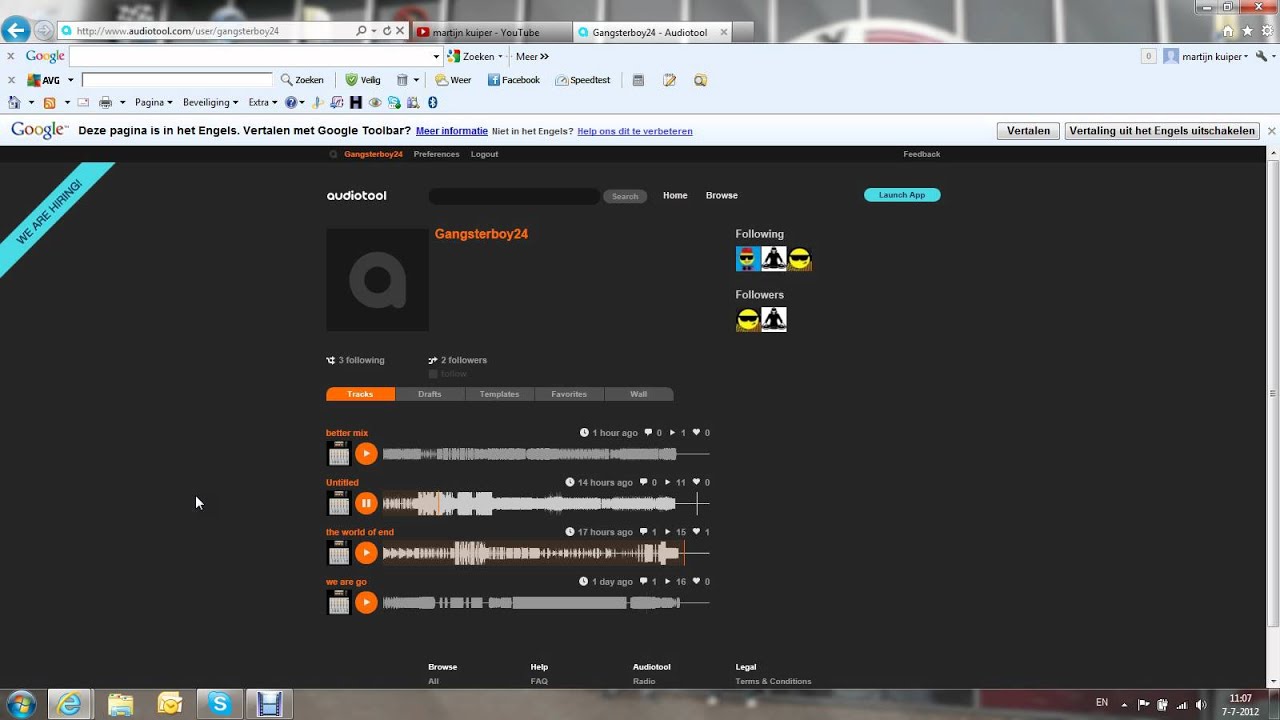Viewport: 1280px width, 720px height.
Task: Click the Speedtest toolbar button
Action: (582, 80)
